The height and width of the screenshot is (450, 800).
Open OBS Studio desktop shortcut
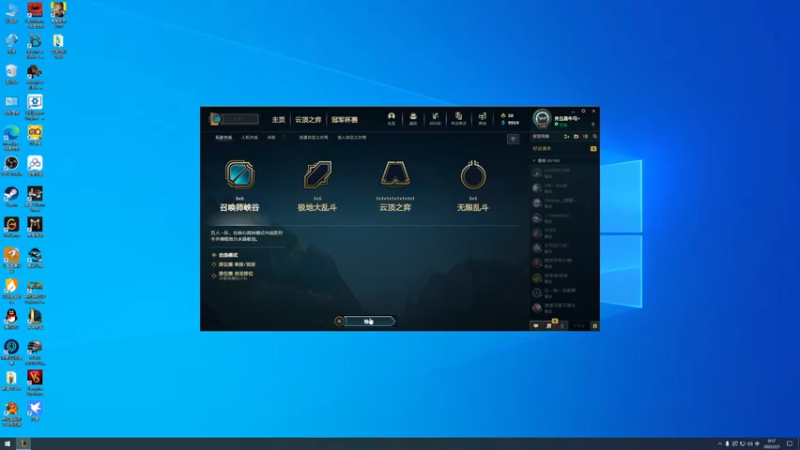(x=11, y=166)
